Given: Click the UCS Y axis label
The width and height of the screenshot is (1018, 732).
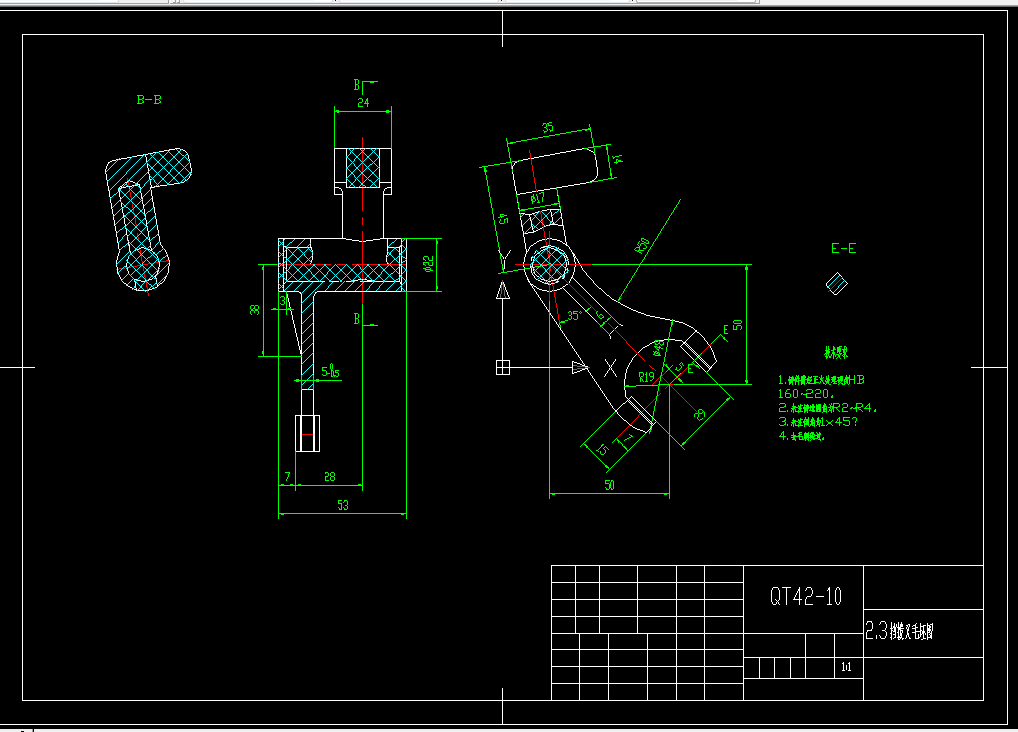Looking at the screenshot, I should click(x=506, y=261).
